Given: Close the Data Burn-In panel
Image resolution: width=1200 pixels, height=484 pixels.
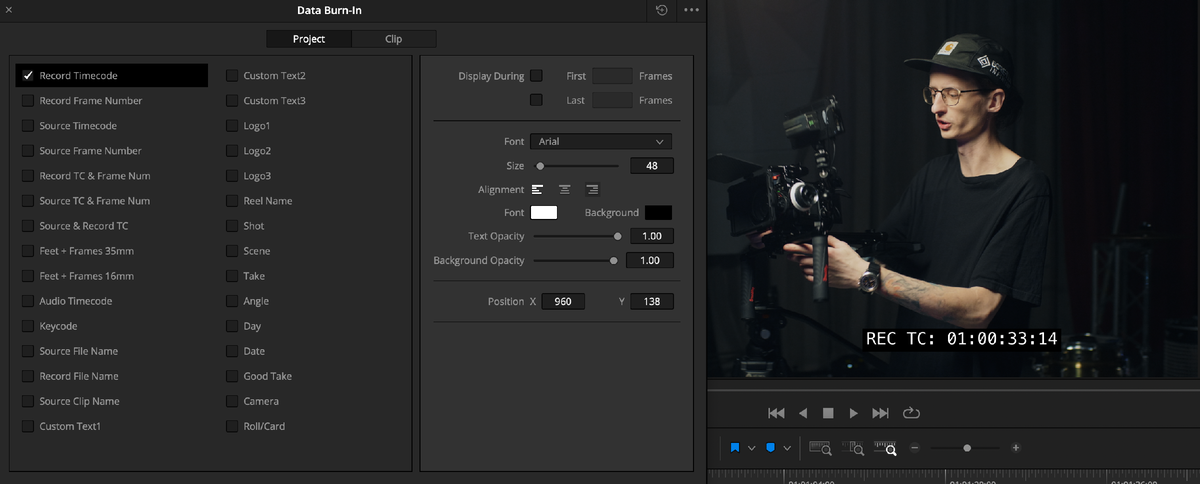Looking at the screenshot, I should click(9, 10).
